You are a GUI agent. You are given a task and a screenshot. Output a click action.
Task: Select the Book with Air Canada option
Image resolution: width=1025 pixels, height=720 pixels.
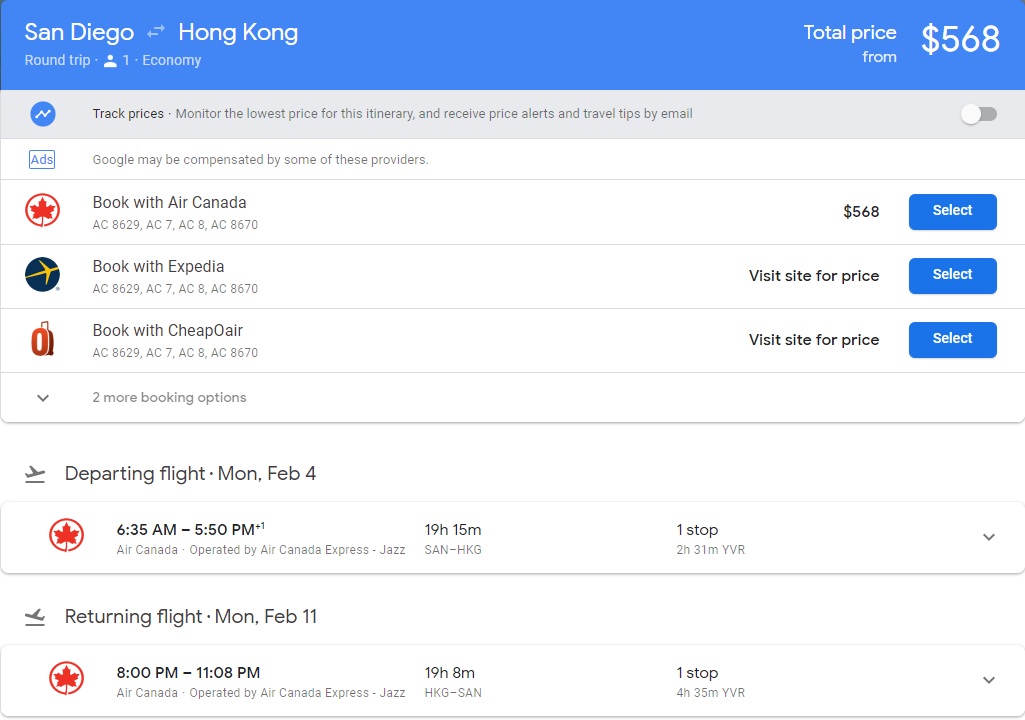click(x=952, y=211)
